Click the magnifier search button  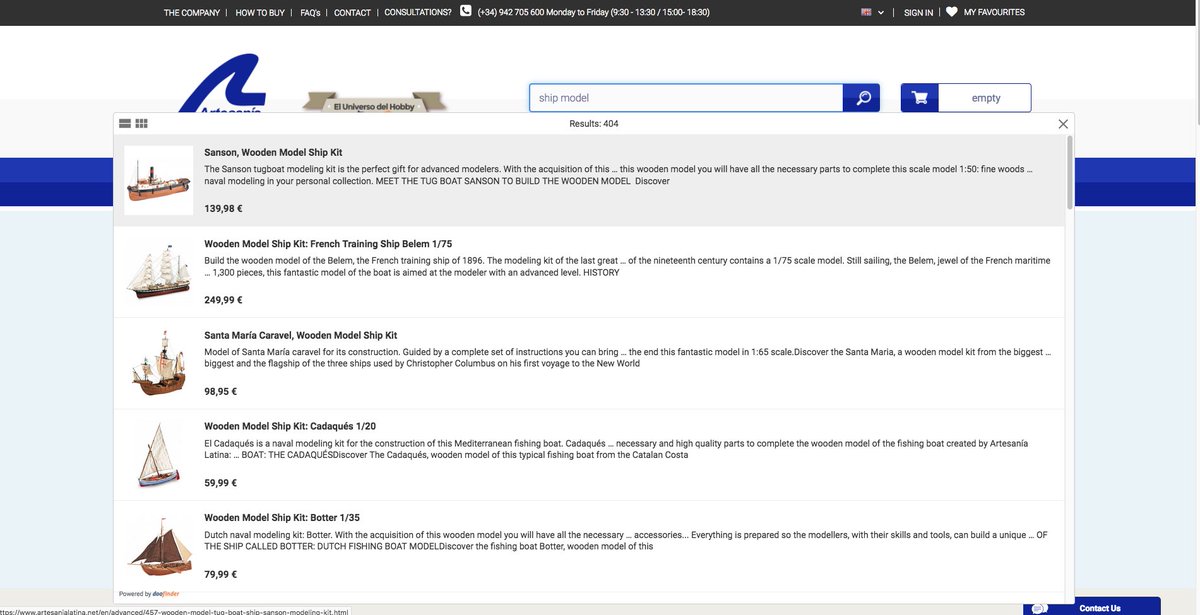tap(862, 98)
